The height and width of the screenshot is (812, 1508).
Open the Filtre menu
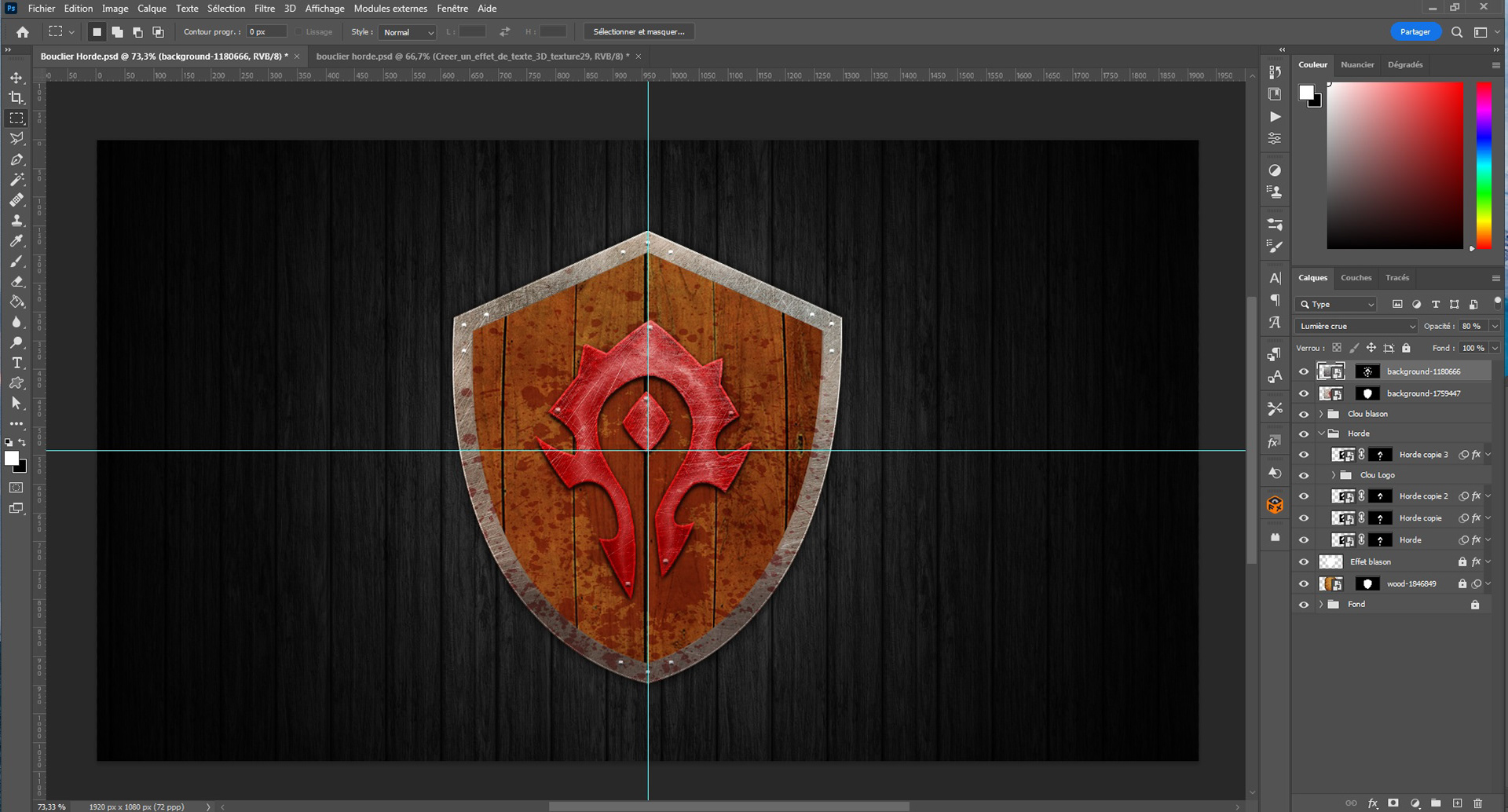[265, 9]
